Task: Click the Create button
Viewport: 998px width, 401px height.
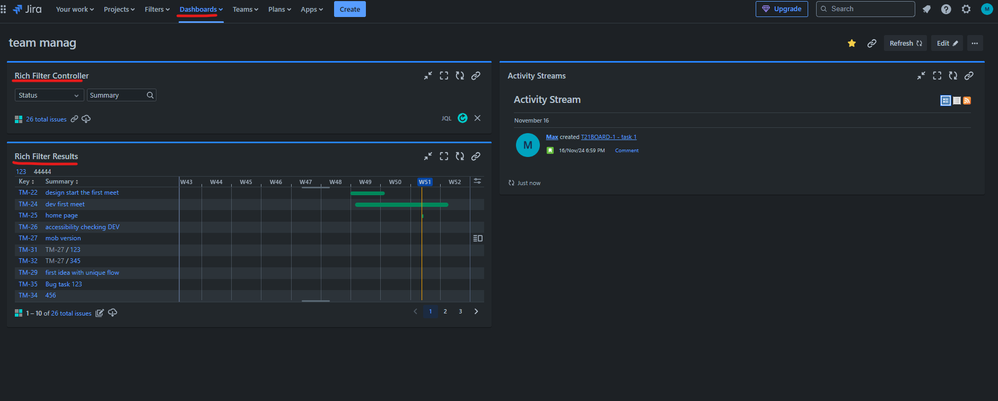Action: click(349, 9)
